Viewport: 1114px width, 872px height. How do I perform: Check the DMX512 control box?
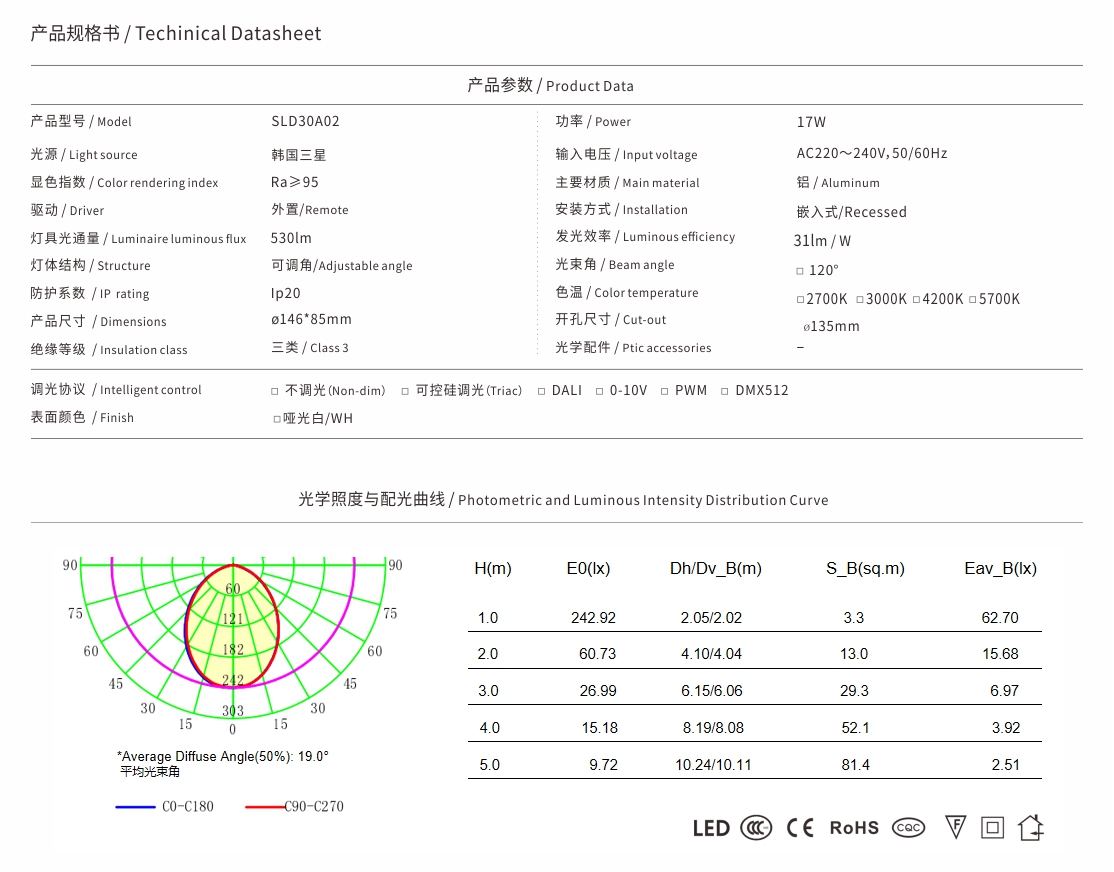coord(725,392)
